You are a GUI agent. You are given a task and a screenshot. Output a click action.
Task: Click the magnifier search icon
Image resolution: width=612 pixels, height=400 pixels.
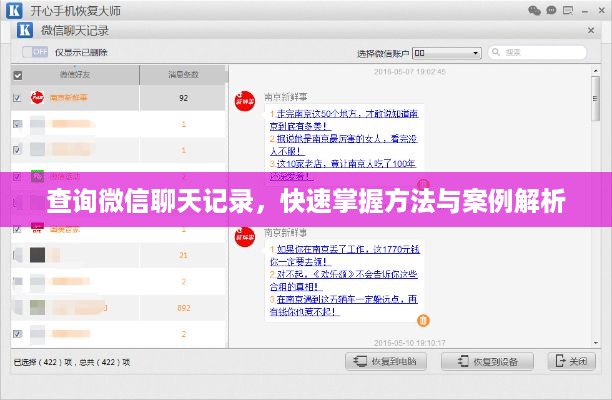496,52
